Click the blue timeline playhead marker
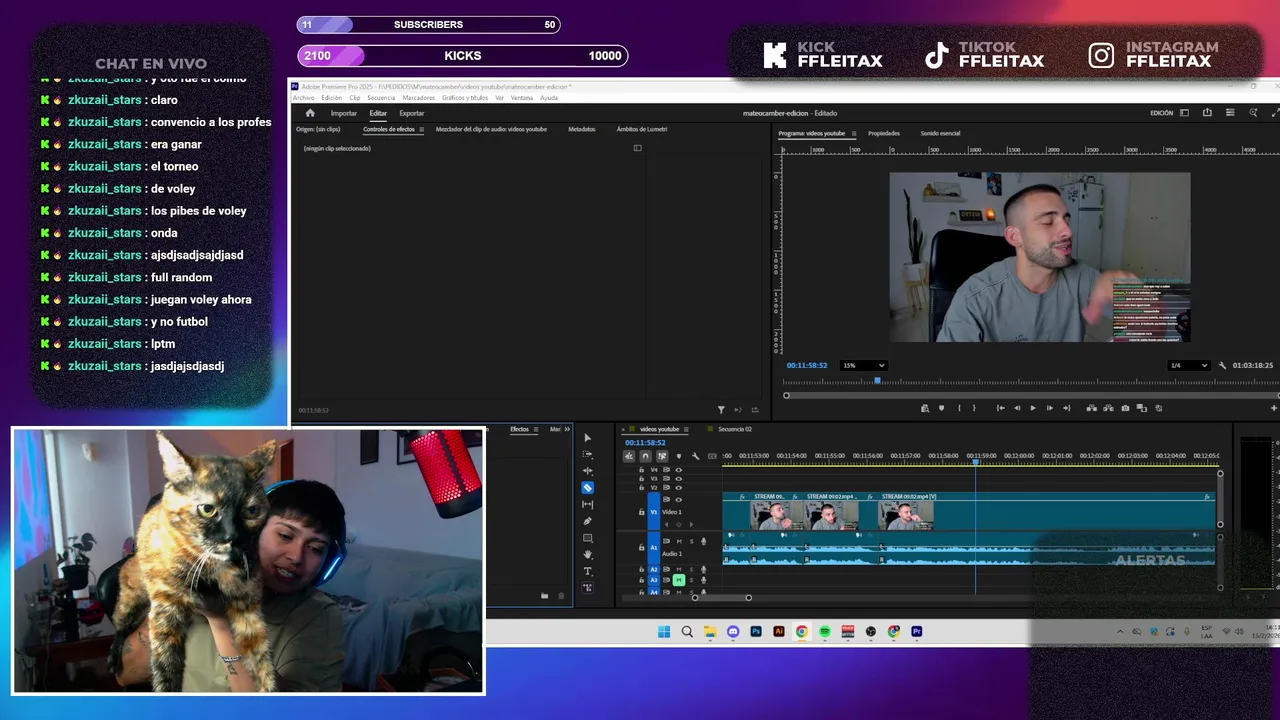Image resolution: width=1280 pixels, height=720 pixels. [x=976, y=461]
